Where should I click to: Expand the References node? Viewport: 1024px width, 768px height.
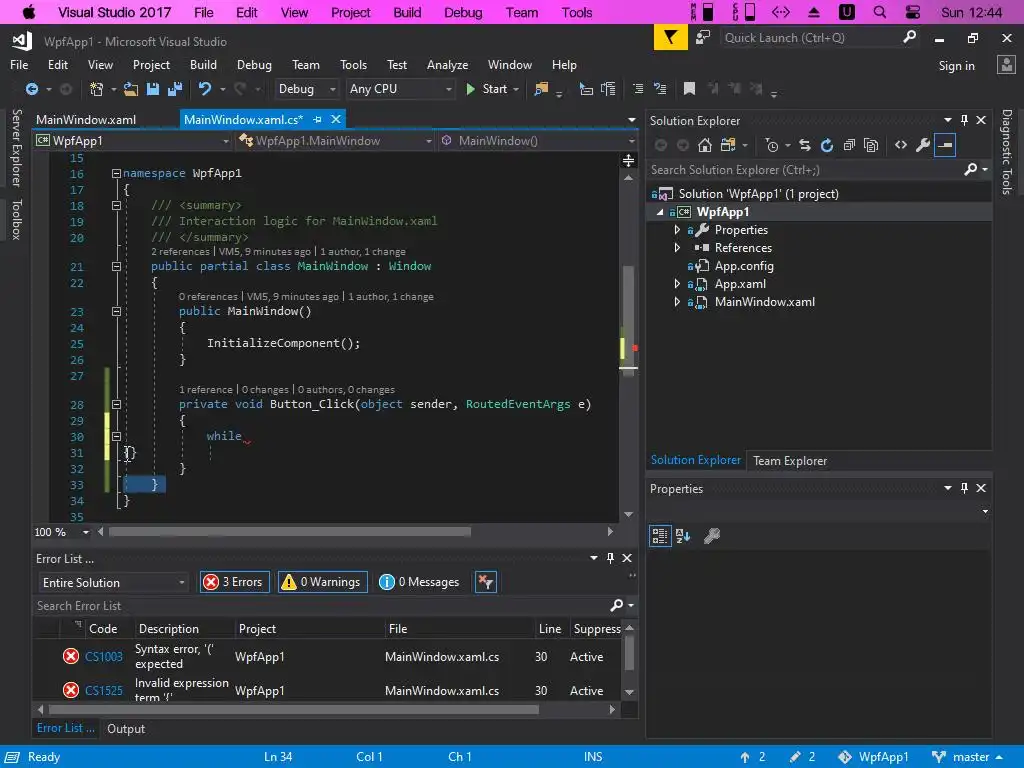[677, 248]
